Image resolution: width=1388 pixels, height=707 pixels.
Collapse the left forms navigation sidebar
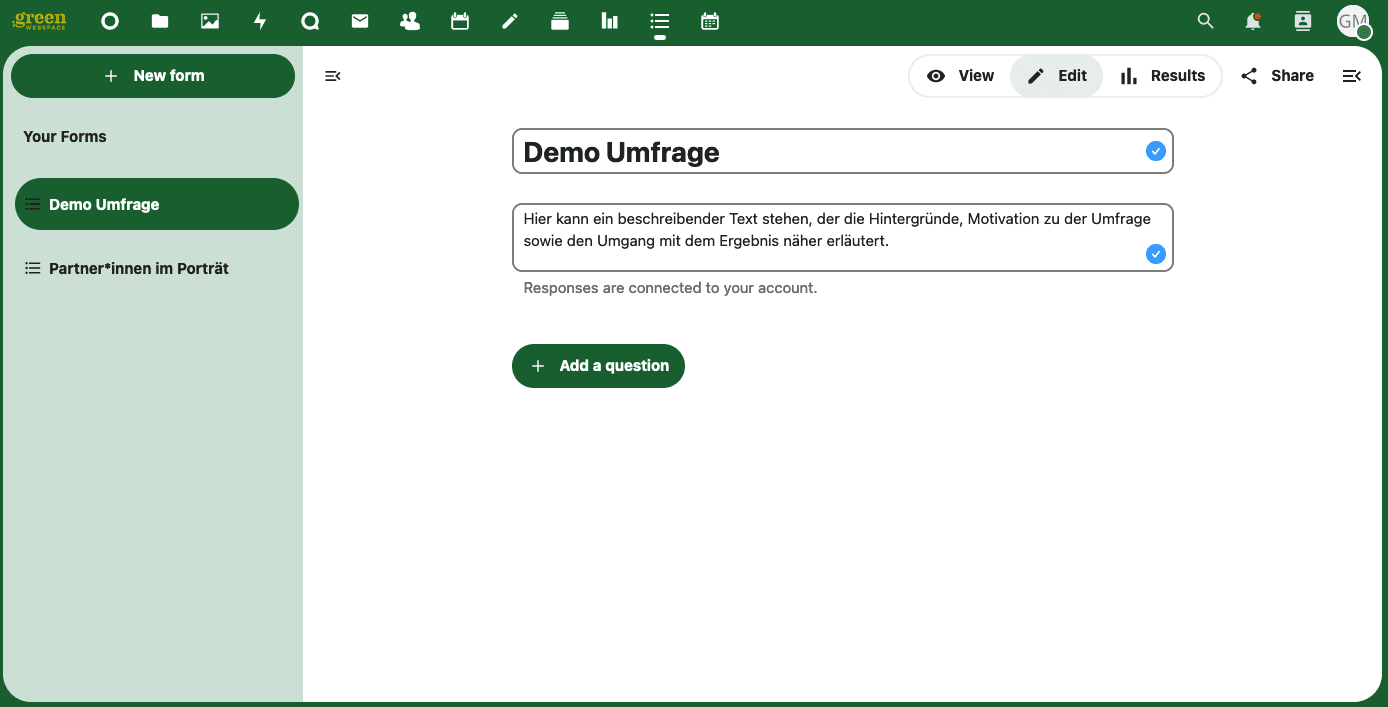[x=333, y=76]
